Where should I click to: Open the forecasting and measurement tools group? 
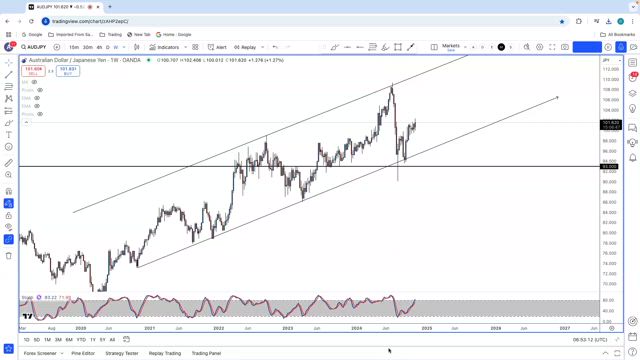tap(9, 111)
